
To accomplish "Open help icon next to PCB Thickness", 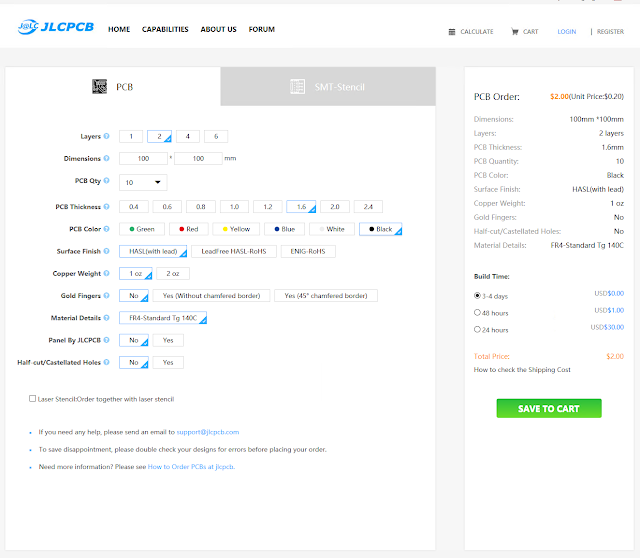I will coord(107,207).
